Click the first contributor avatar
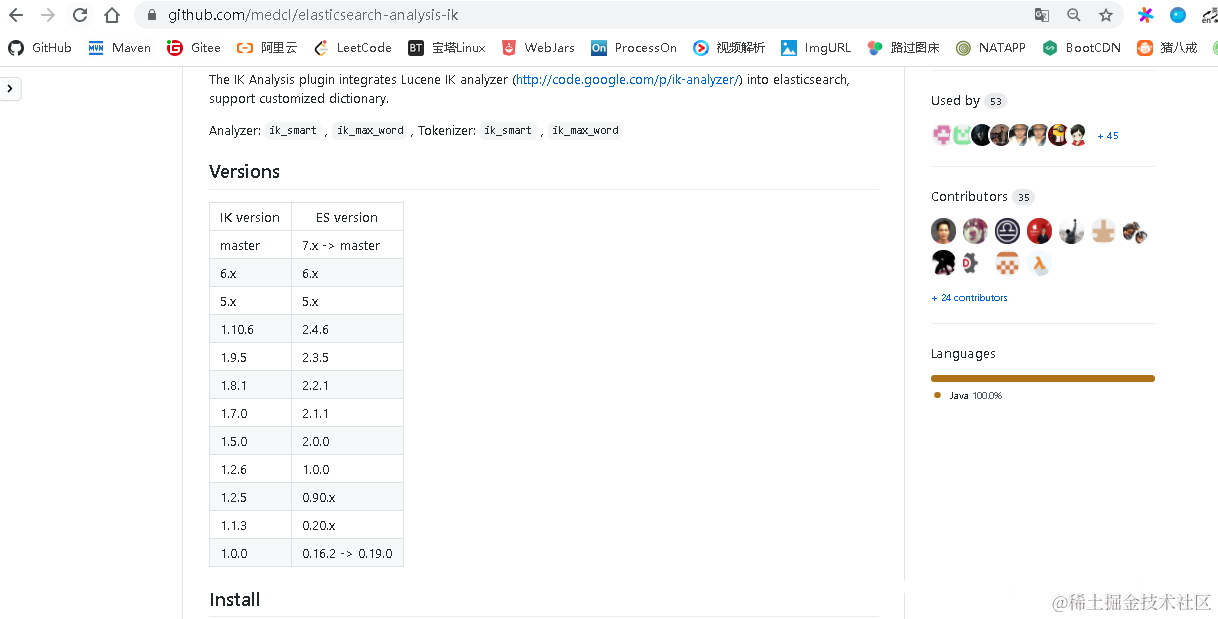Screen dimensions: 1218x619 [943, 231]
